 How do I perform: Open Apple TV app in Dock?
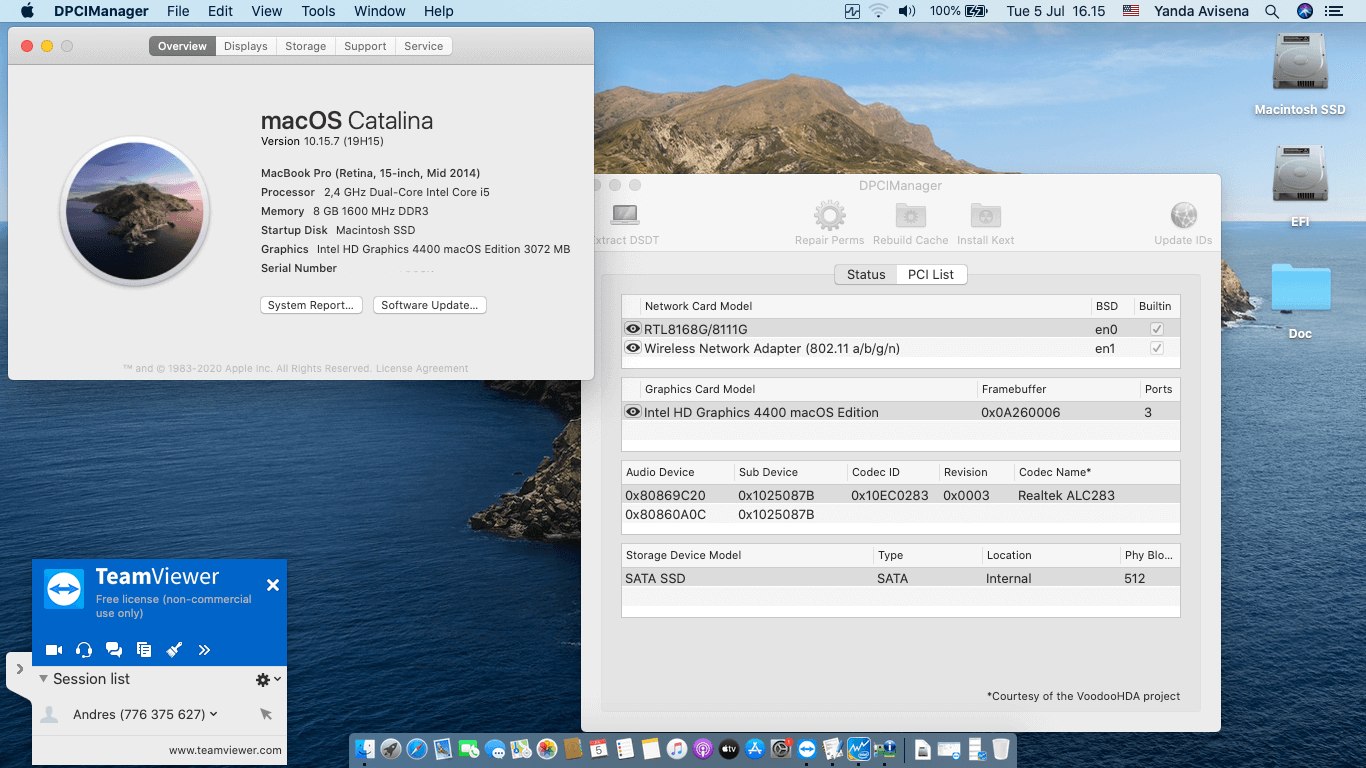coord(728,748)
